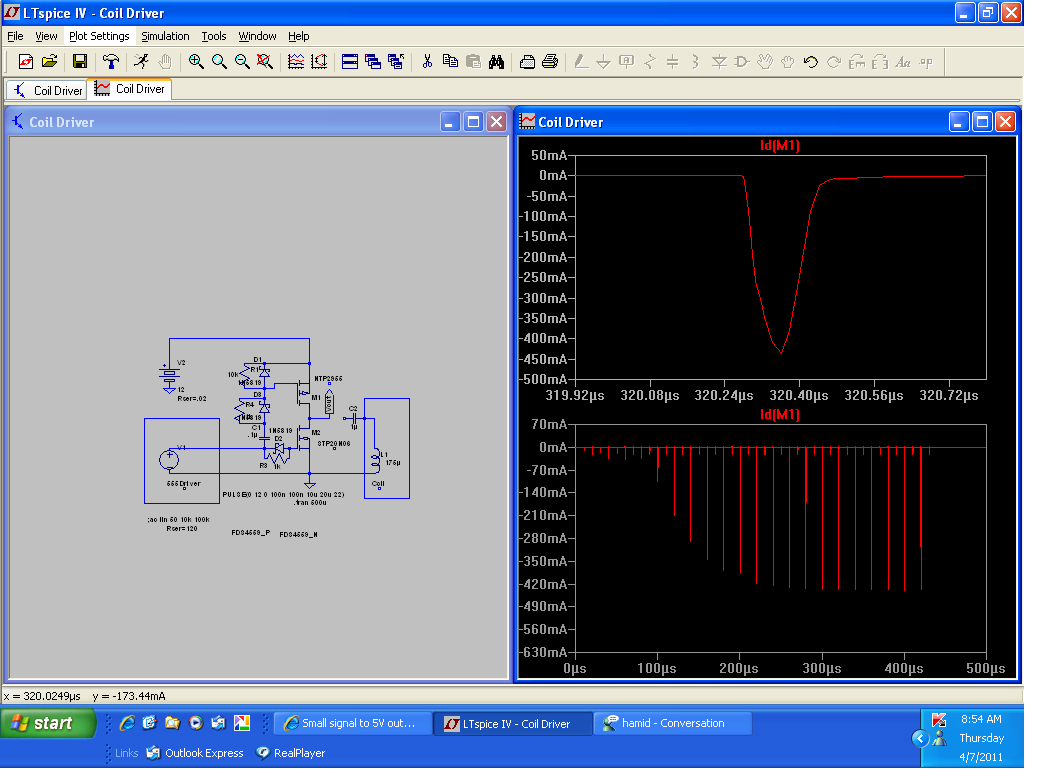The width and height of the screenshot is (1042, 770).
Task: Launch Outlook Express from the quick links
Action: click(x=195, y=753)
